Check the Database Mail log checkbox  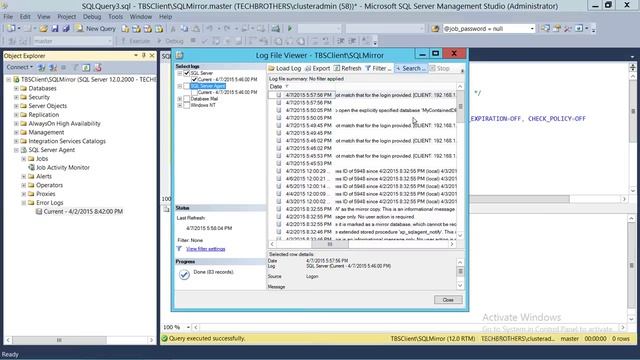point(187,99)
